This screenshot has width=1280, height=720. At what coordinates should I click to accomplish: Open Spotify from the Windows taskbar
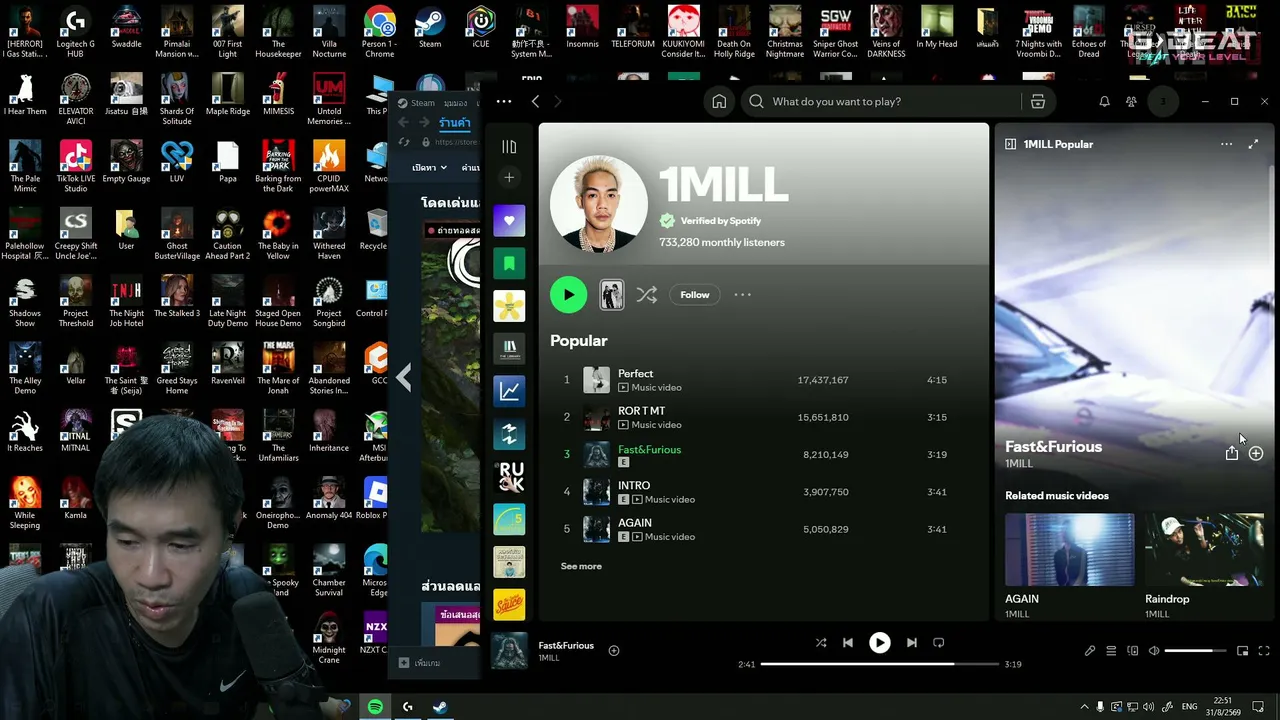click(x=375, y=707)
